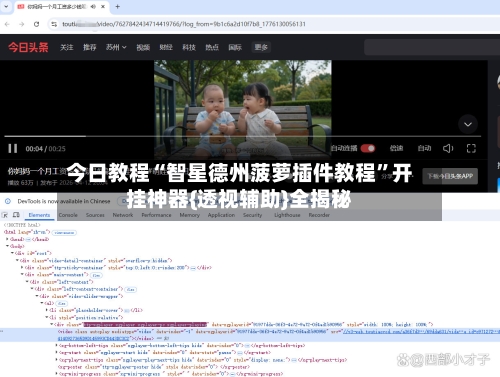Switch to the Application tab in DevTools
This screenshot has width=500, height=377.
(221, 215)
